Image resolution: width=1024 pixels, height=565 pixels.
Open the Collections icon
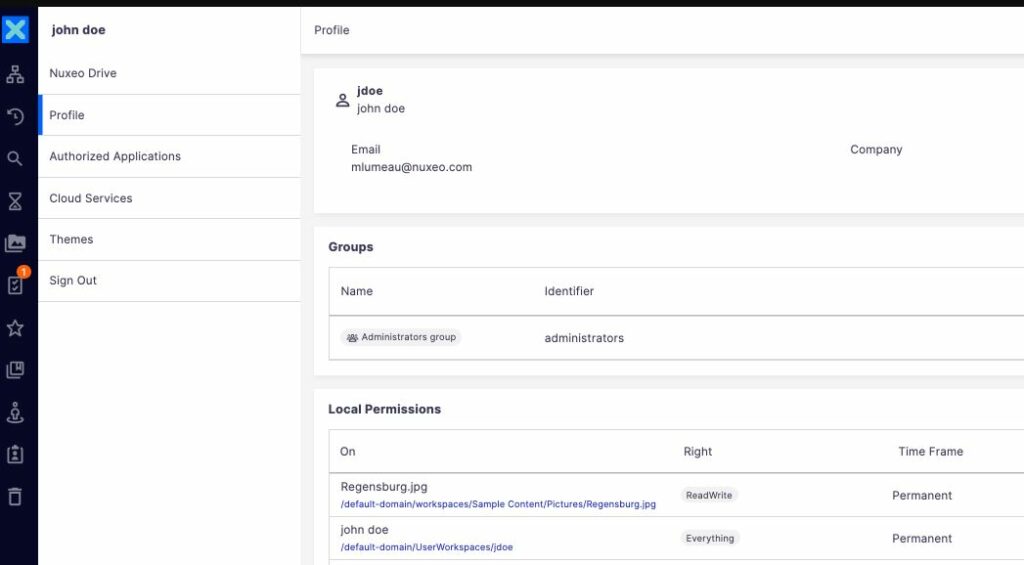pos(15,370)
